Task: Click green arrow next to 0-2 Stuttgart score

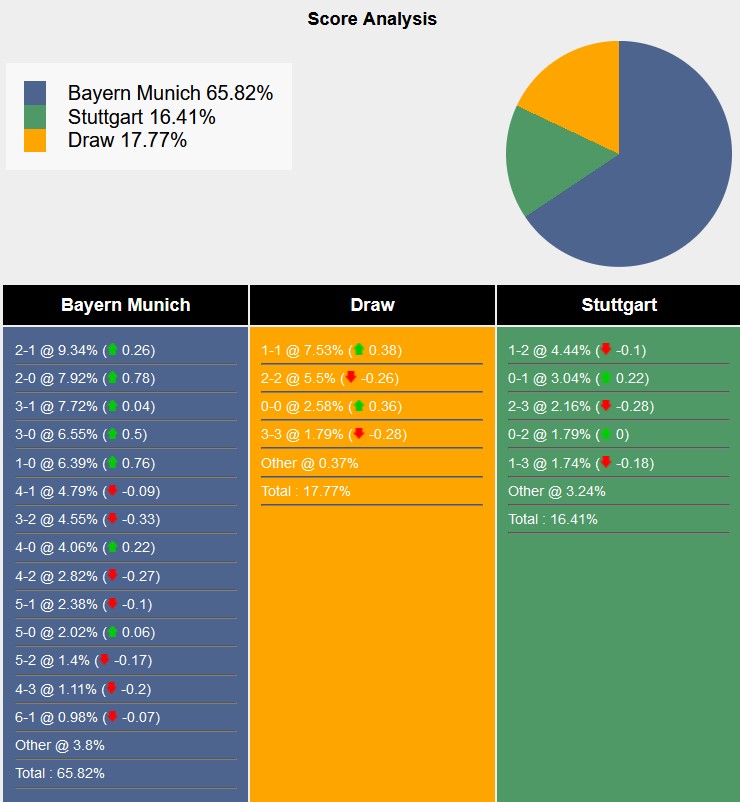Action: pyautogui.click(x=605, y=434)
